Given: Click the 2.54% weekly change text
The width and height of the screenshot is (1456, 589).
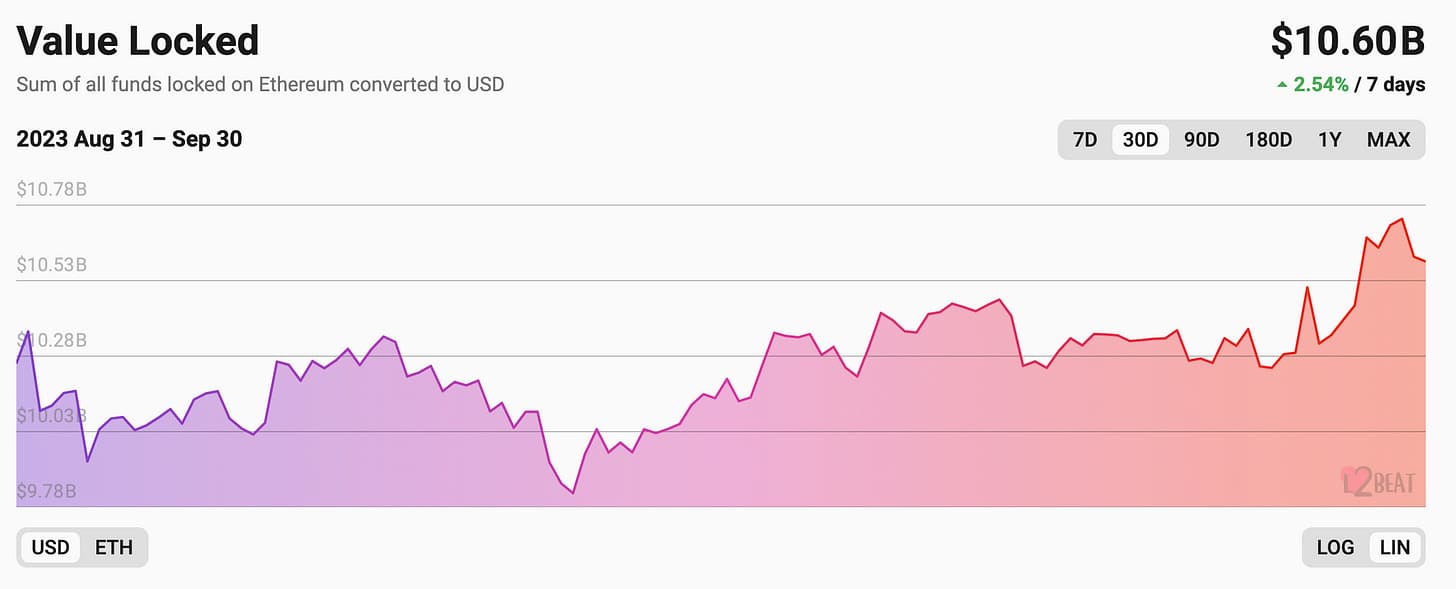Looking at the screenshot, I should (x=1321, y=84).
